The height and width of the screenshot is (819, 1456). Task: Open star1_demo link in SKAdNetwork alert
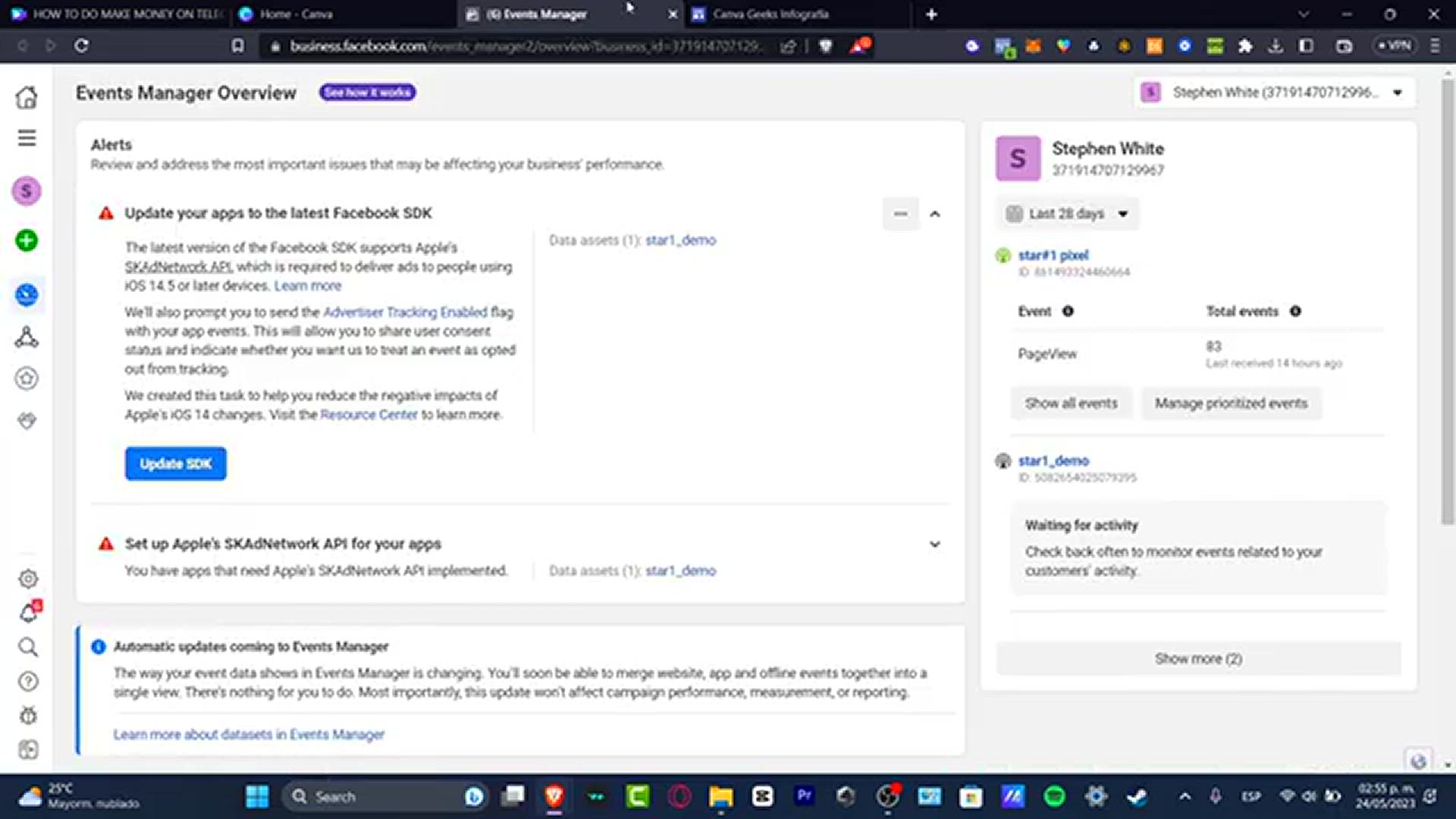(x=680, y=571)
